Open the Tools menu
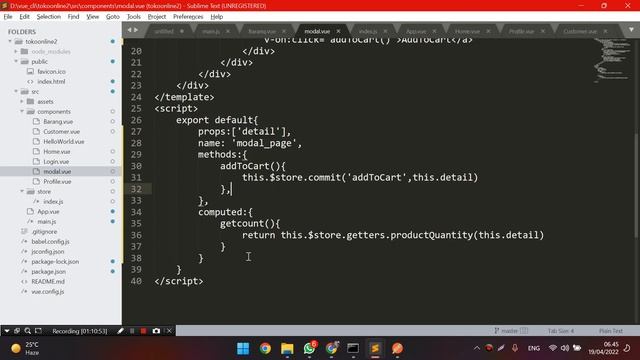The height and width of the screenshot is (360, 640). (133, 17)
